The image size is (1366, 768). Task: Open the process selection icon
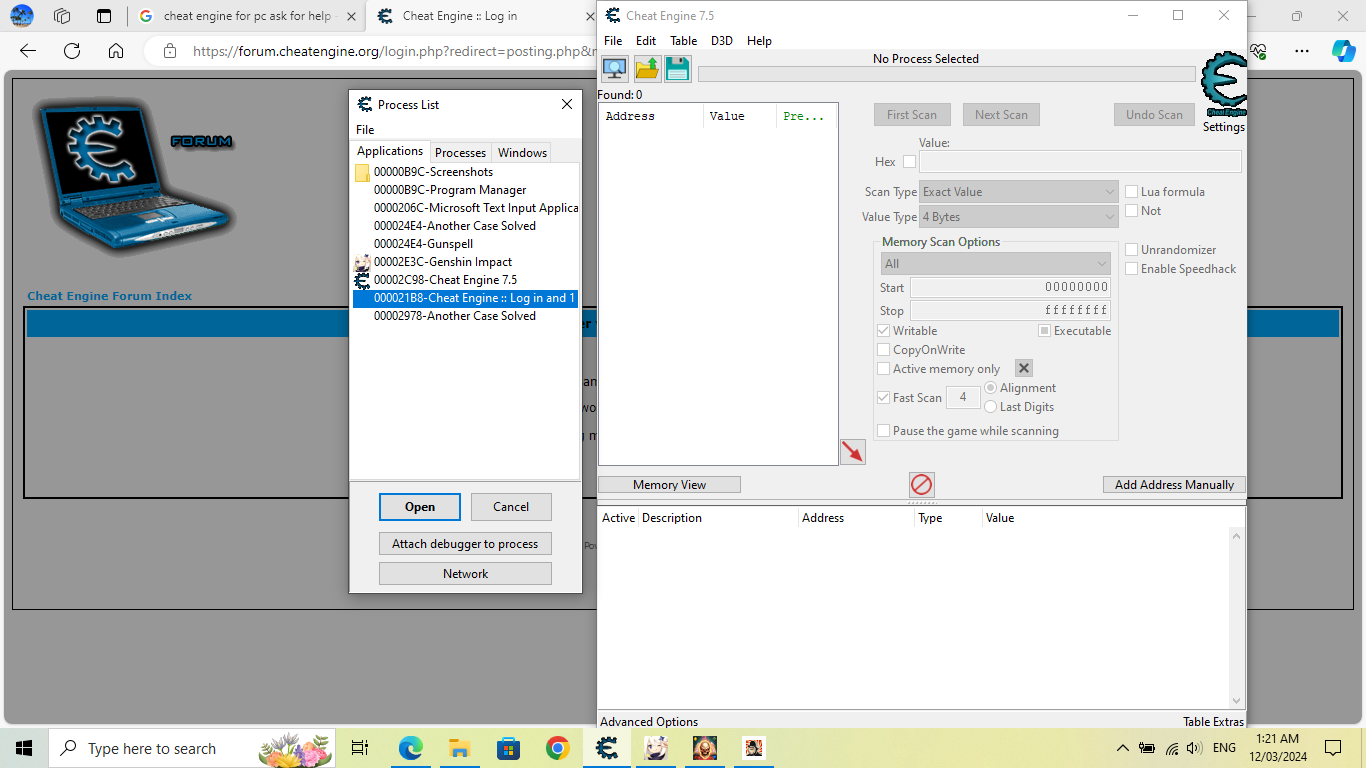tap(614, 68)
